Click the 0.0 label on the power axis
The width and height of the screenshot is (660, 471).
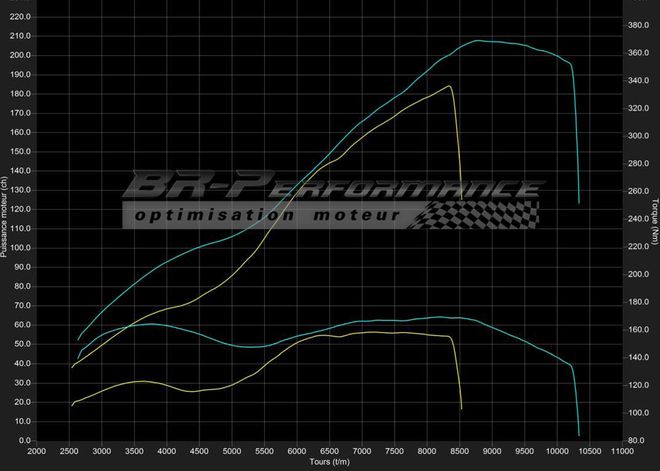coord(24,440)
